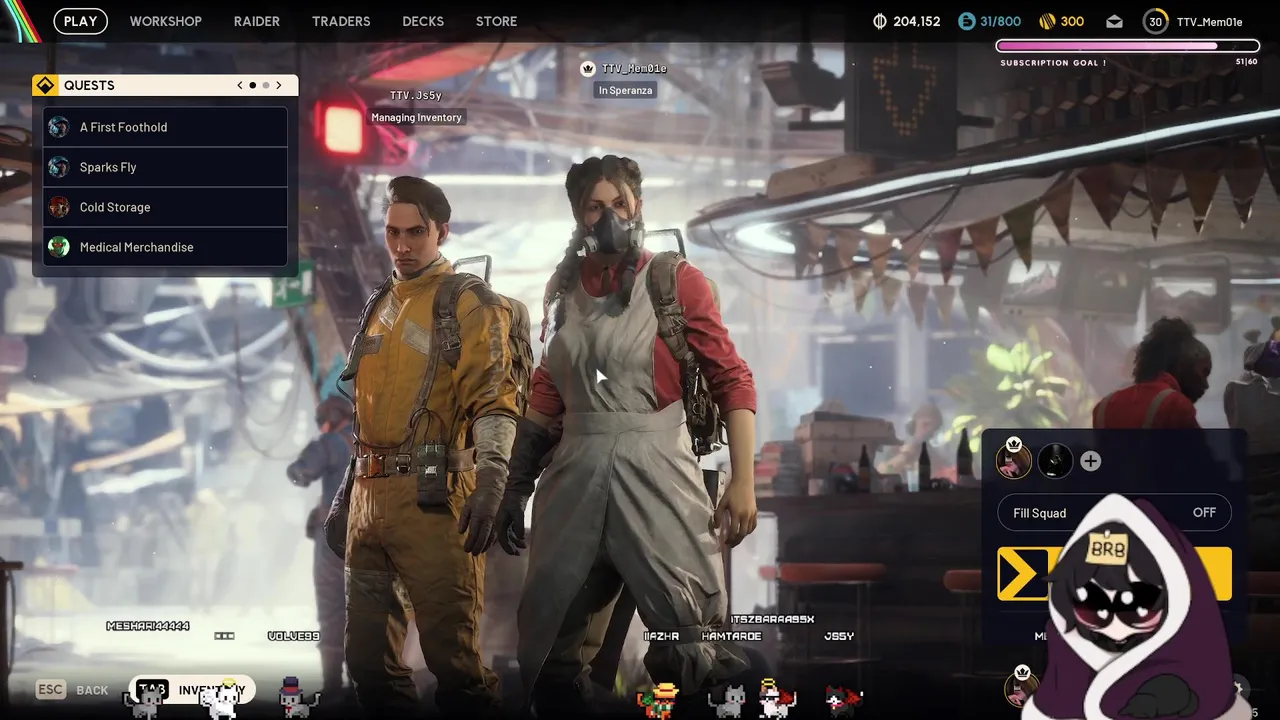Image resolution: width=1280 pixels, height=720 pixels.
Task: Go to next quests page arrow
Action: tap(279, 85)
